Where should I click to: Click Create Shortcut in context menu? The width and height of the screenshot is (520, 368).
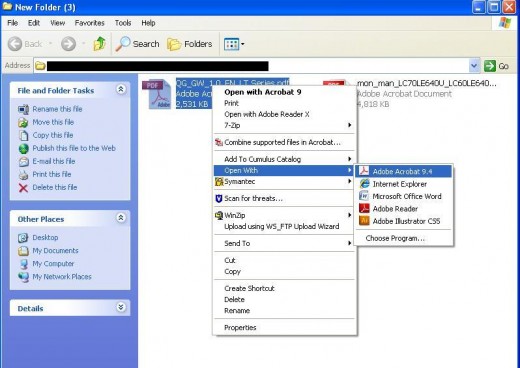click(249, 288)
